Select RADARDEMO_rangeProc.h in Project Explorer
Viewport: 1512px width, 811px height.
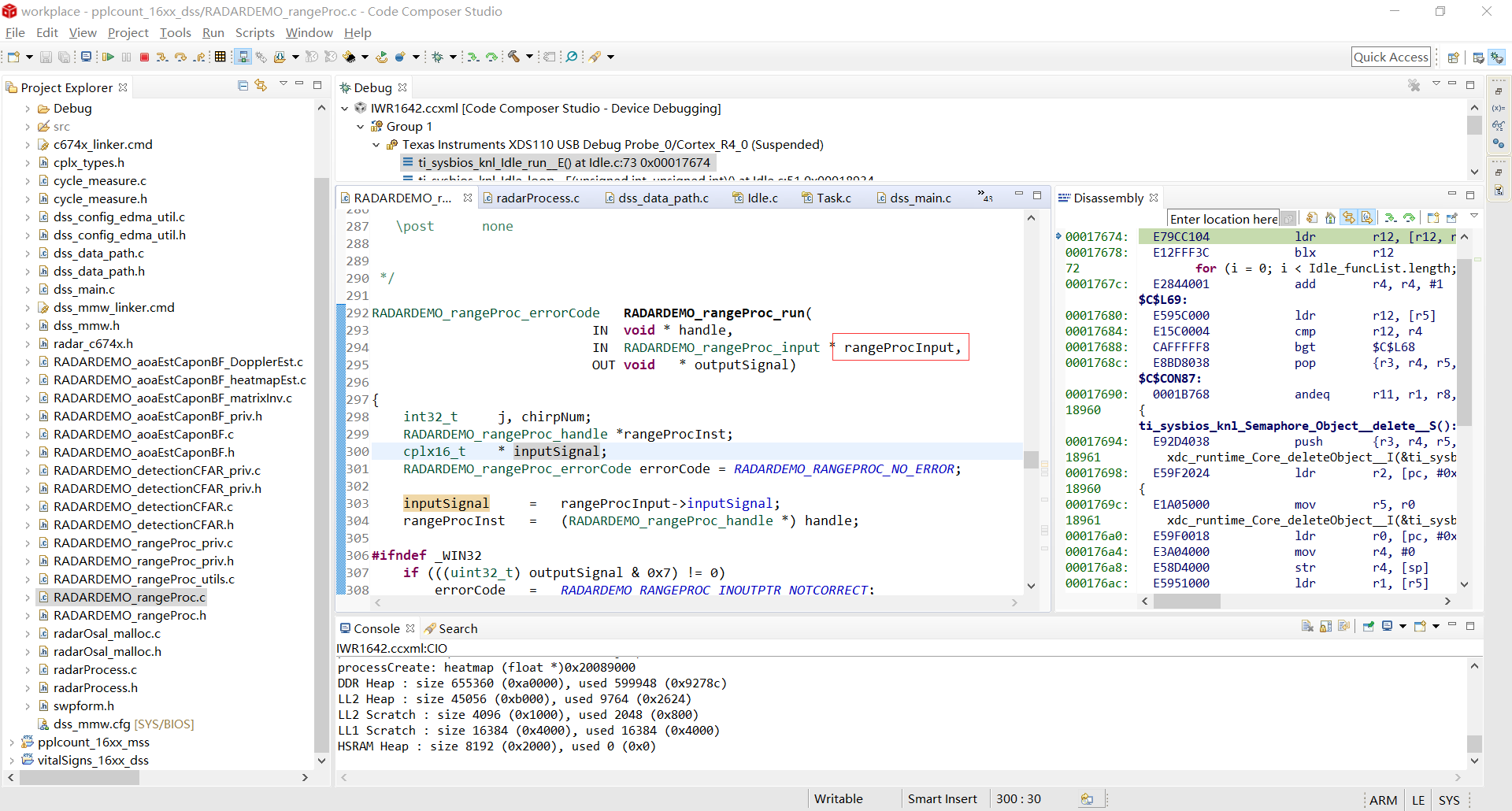(129, 616)
